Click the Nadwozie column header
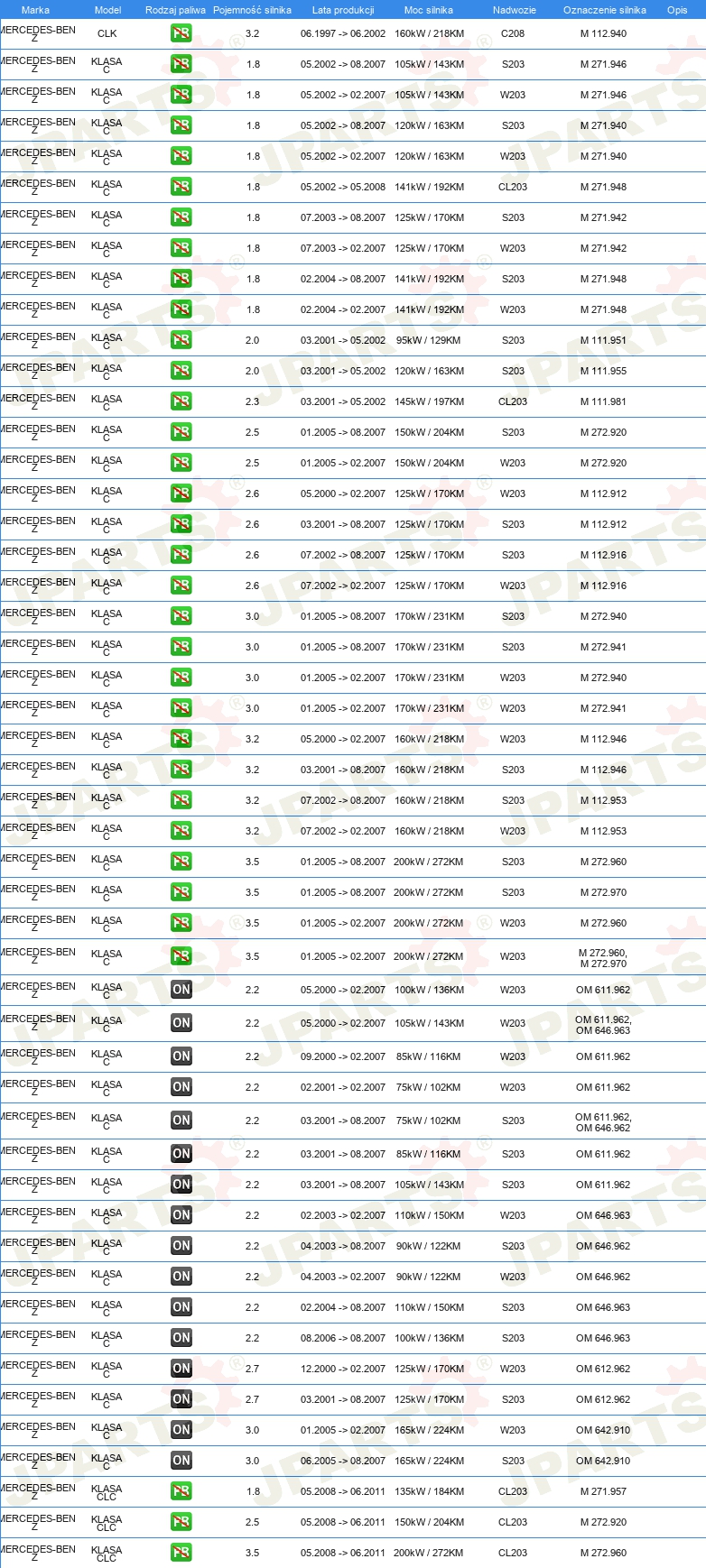 515,10
